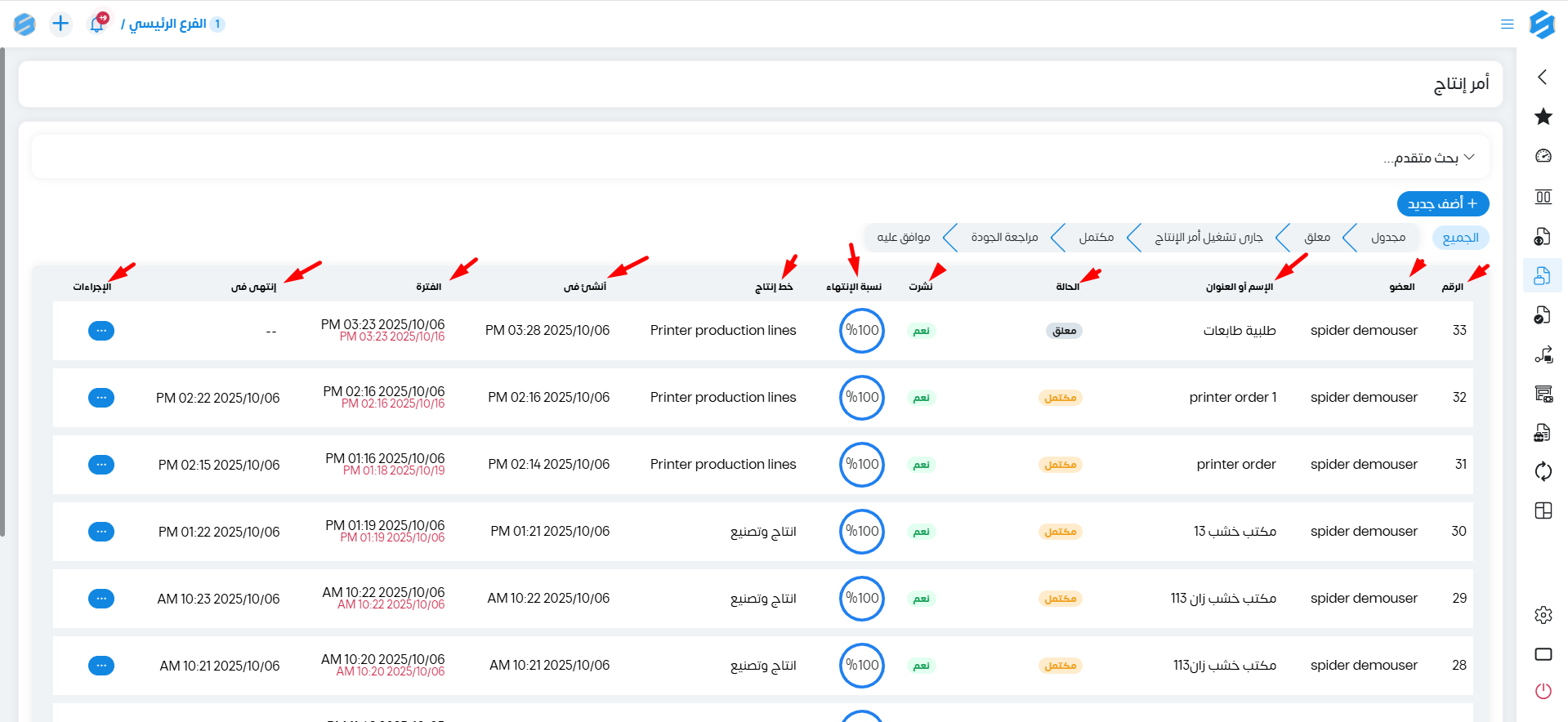Click the refresh cycle icon in sidebar

[x=1543, y=471]
